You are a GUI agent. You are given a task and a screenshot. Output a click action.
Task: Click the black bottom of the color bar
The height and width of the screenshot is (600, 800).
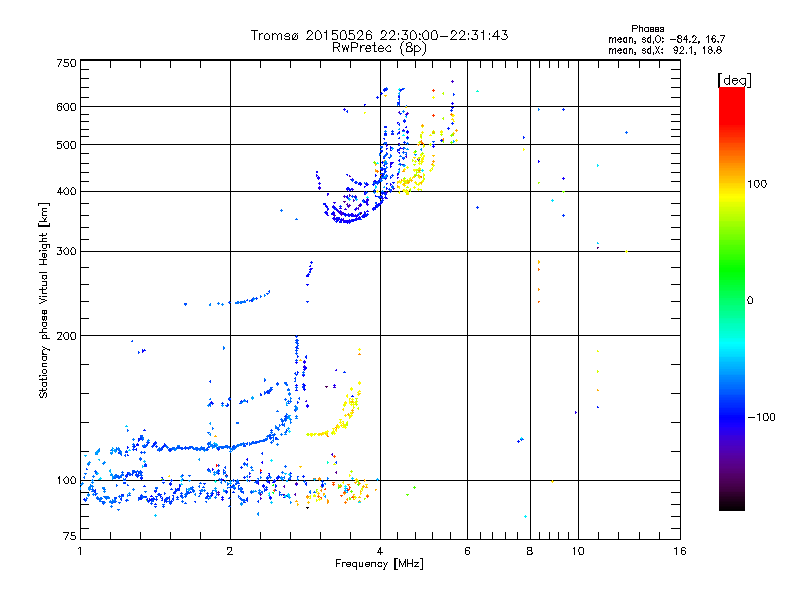pos(732,503)
